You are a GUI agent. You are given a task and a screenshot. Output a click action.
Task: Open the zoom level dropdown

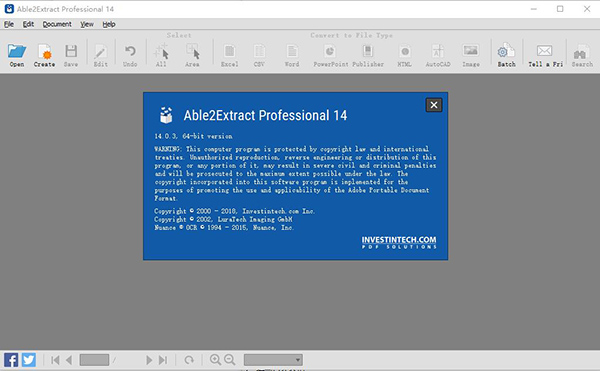point(273,360)
